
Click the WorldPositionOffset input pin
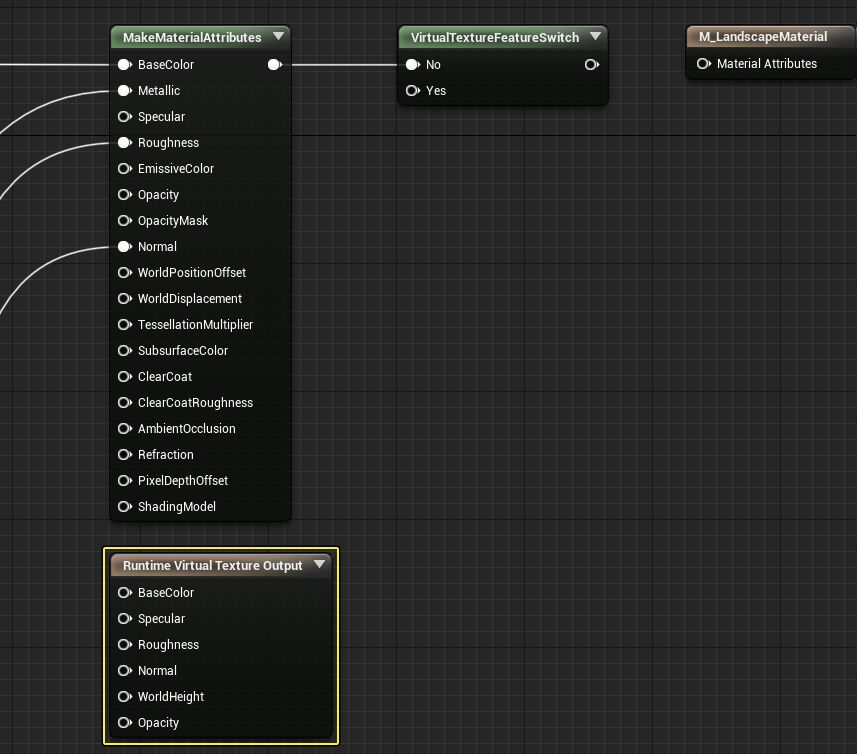coord(125,273)
